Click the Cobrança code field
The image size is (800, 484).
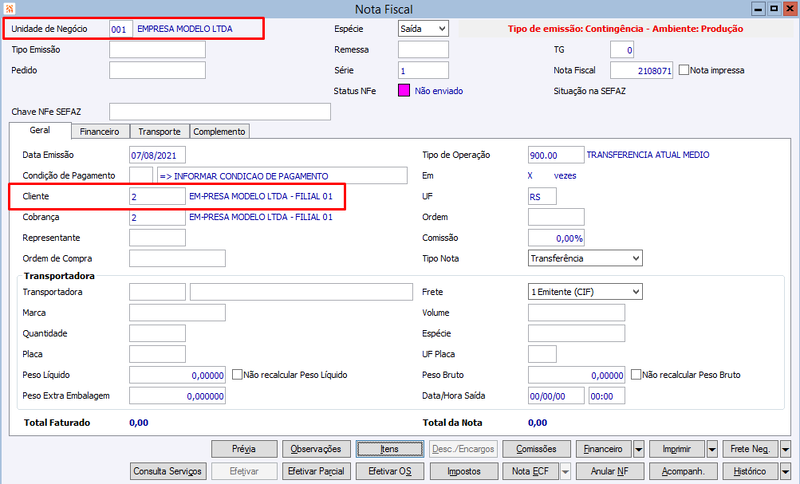click(x=157, y=217)
